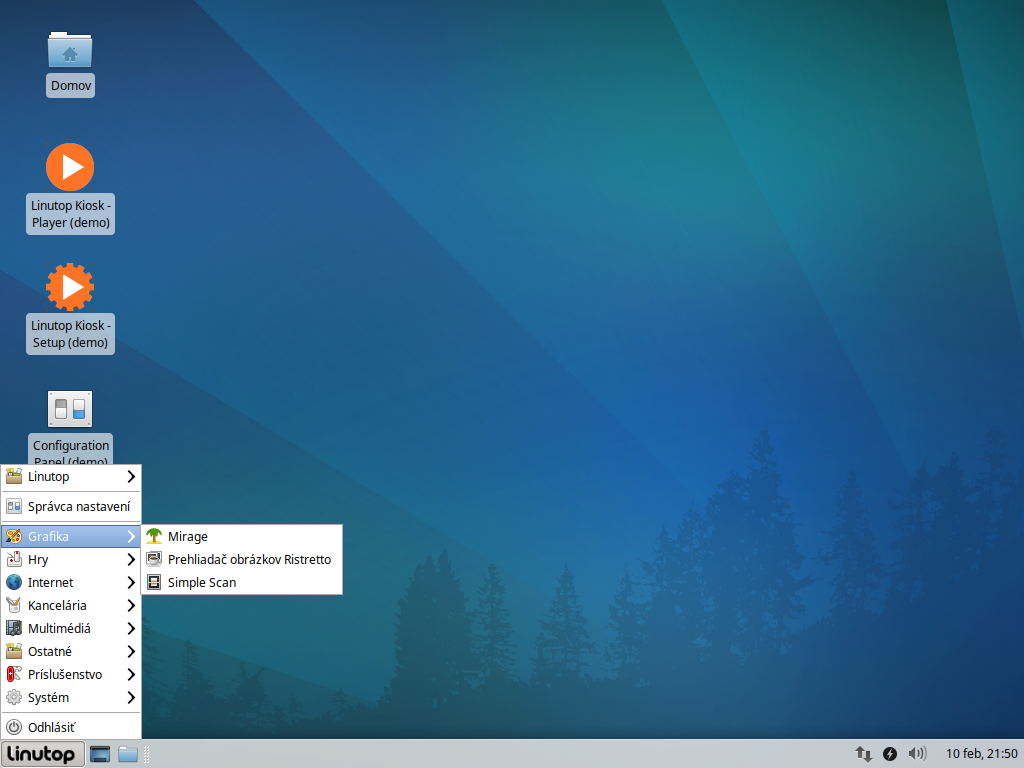Click the date and time clock

[x=981, y=754]
